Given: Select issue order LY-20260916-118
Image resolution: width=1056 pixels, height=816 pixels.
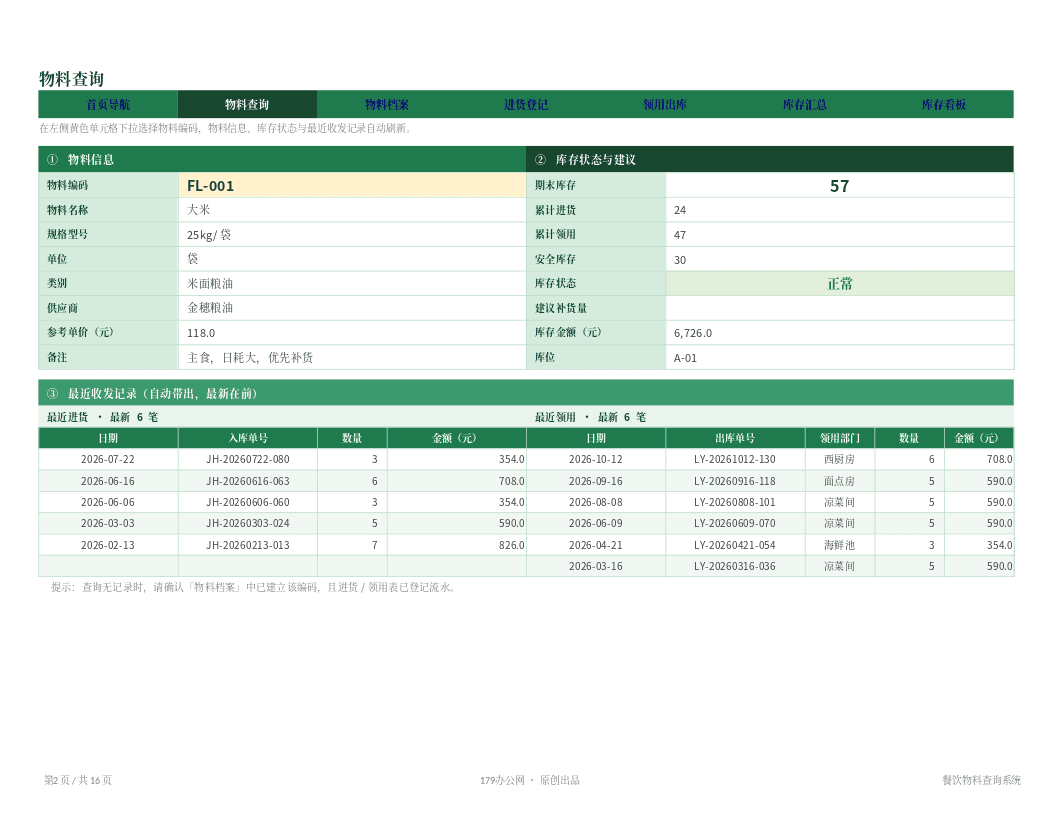Looking at the screenshot, I should 735,481.
